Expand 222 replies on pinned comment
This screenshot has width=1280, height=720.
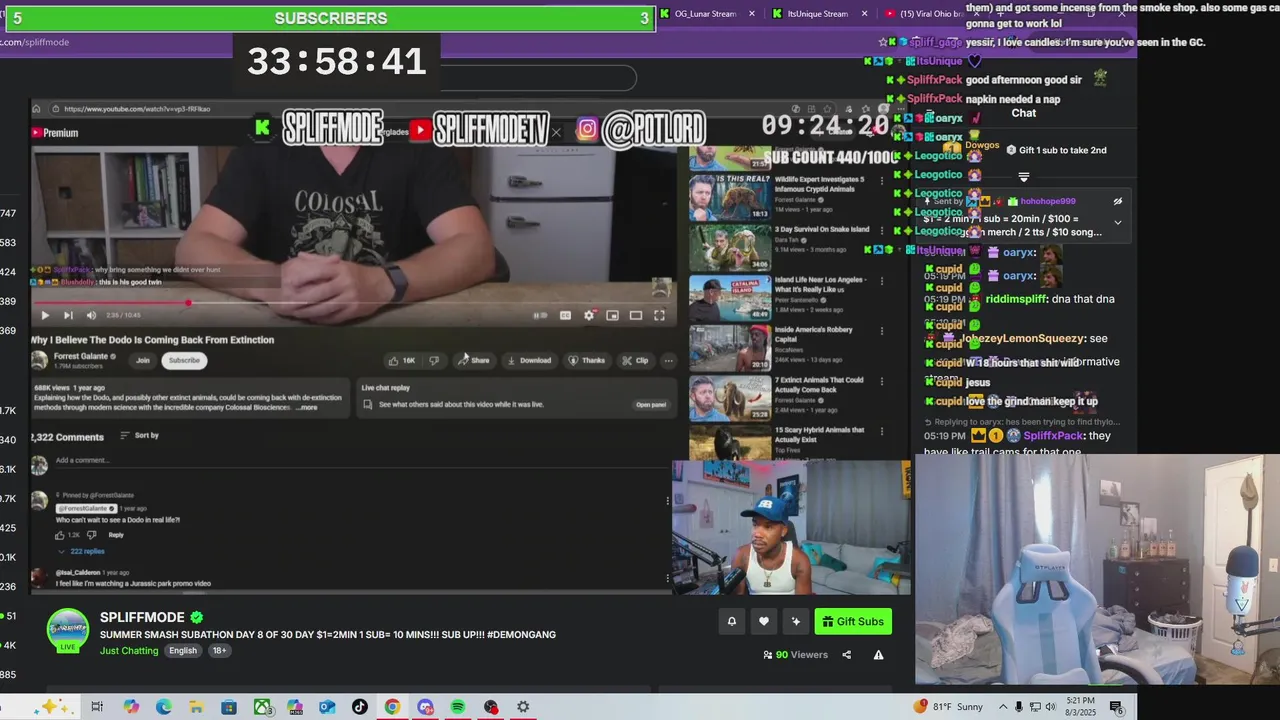[81, 551]
